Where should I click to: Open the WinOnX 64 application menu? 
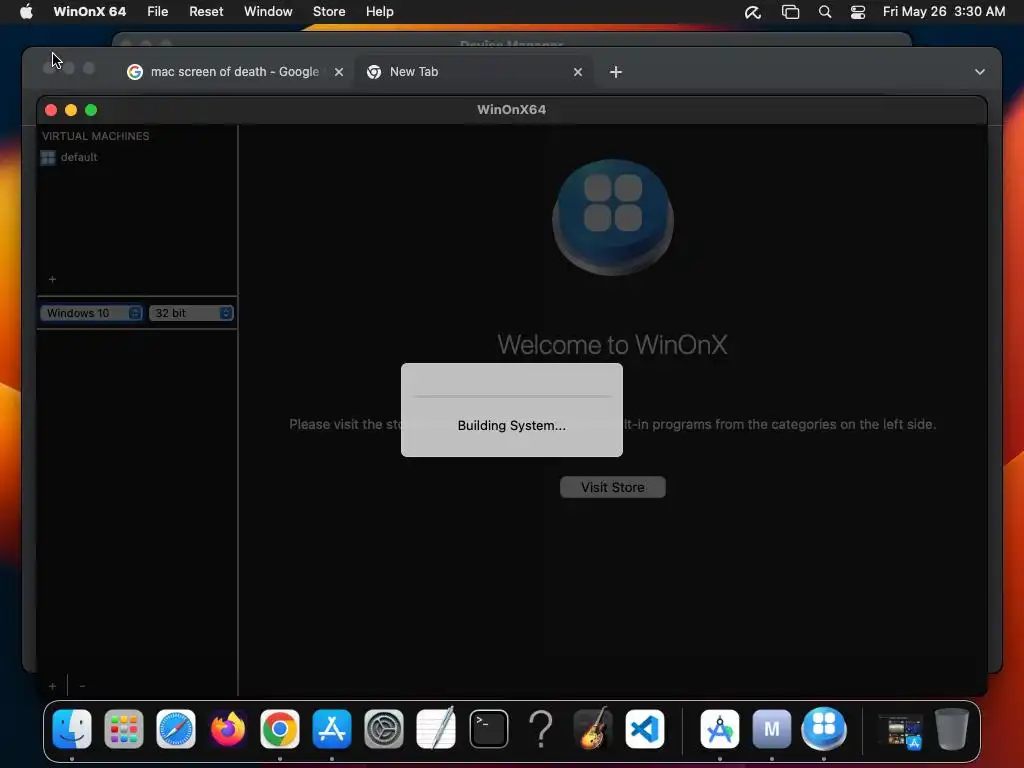(89, 12)
